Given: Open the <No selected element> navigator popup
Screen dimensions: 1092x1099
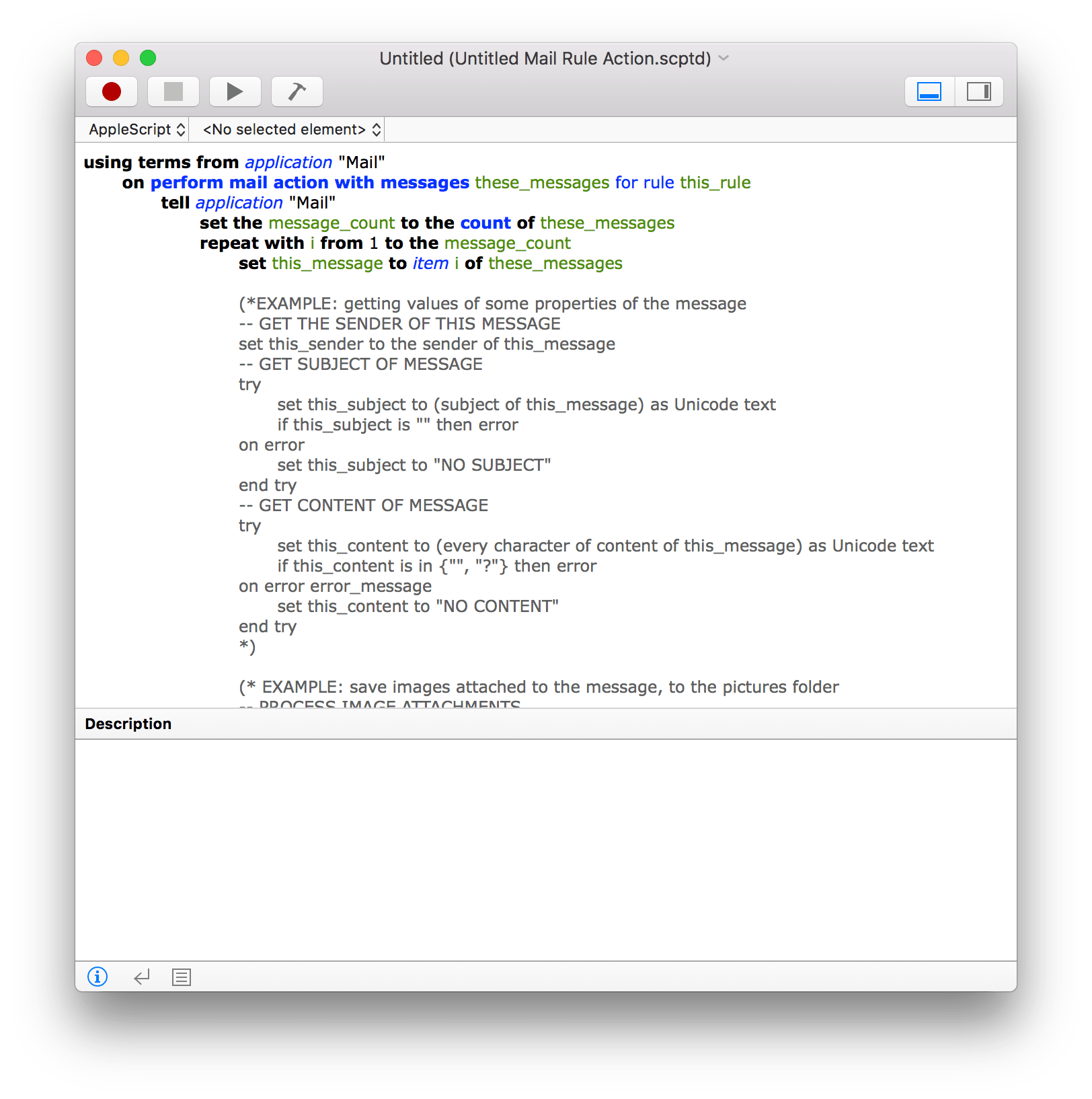Looking at the screenshot, I should click(289, 129).
